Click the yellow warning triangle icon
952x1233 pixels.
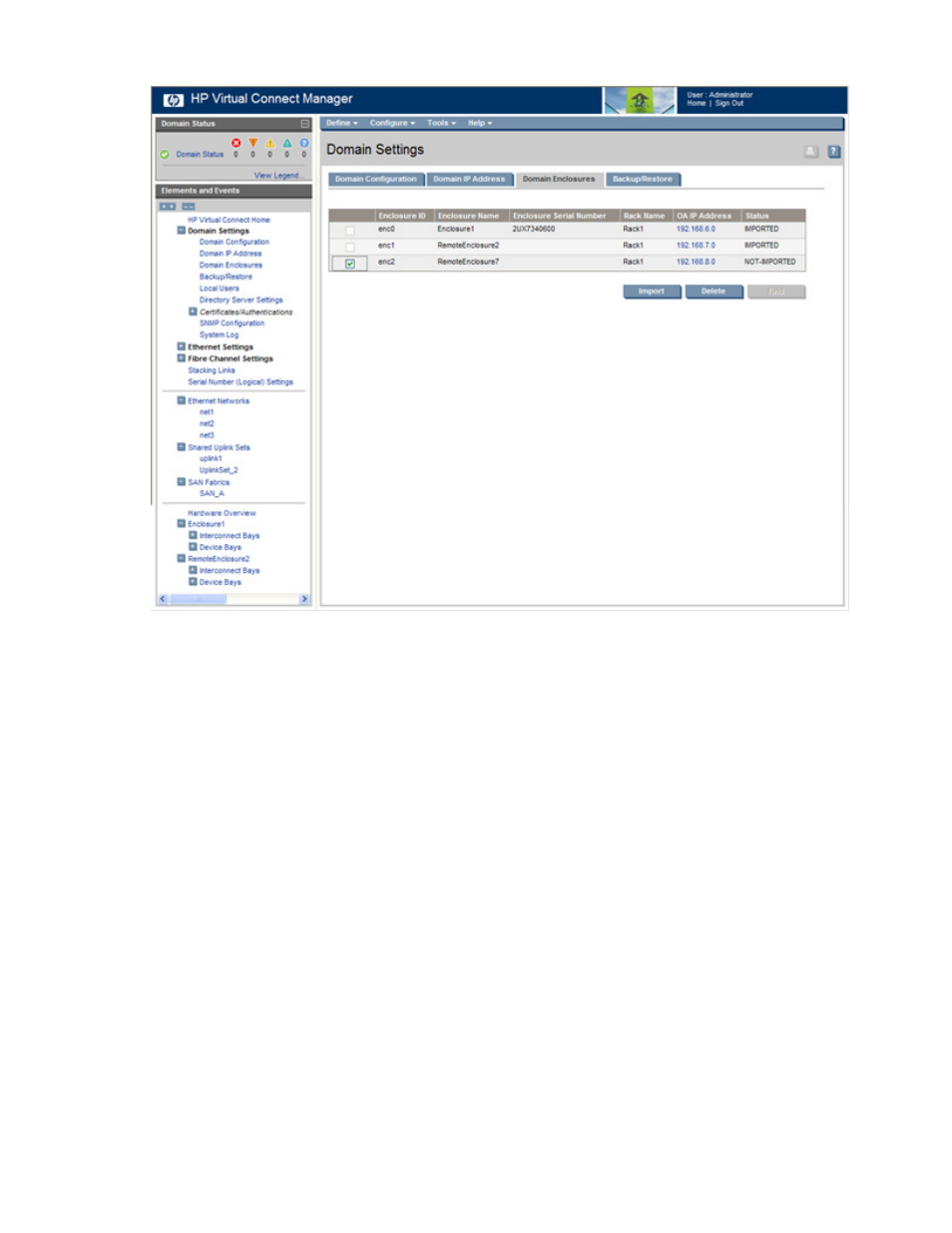269,143
